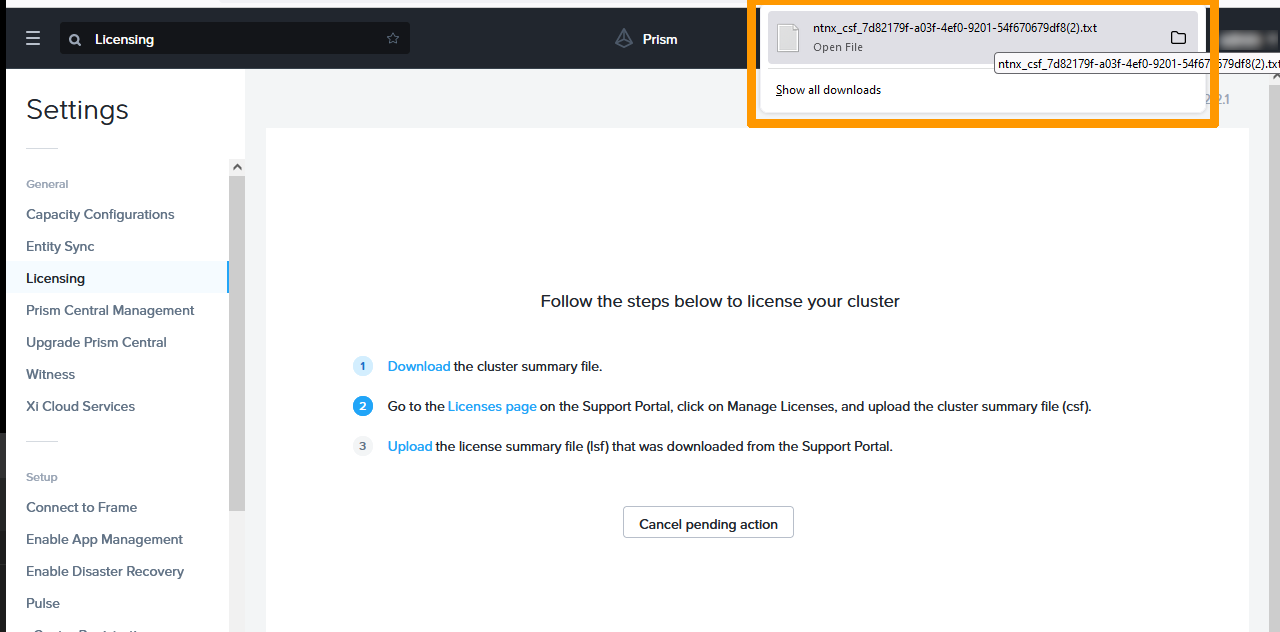Click Download cluster summary file link
Image resolution: width=1280 pixels, height=632 pixels.
(418, 366)
